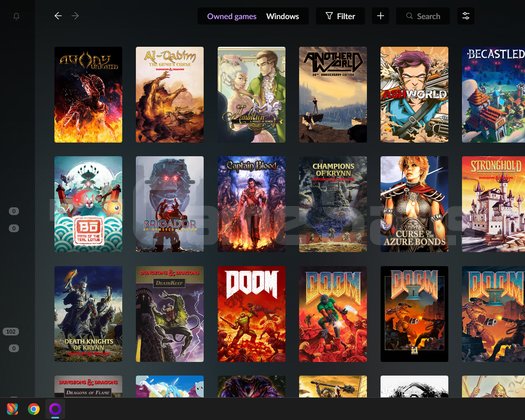Open Death Knights of Krynn cover

(x=88, y=314)
